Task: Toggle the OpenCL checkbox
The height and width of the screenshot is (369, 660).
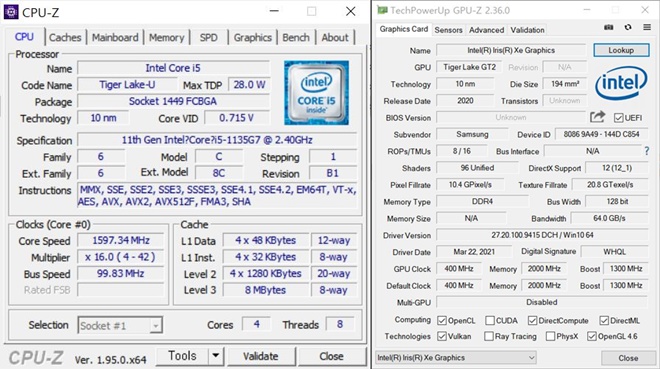Action: tap(442, 321)
